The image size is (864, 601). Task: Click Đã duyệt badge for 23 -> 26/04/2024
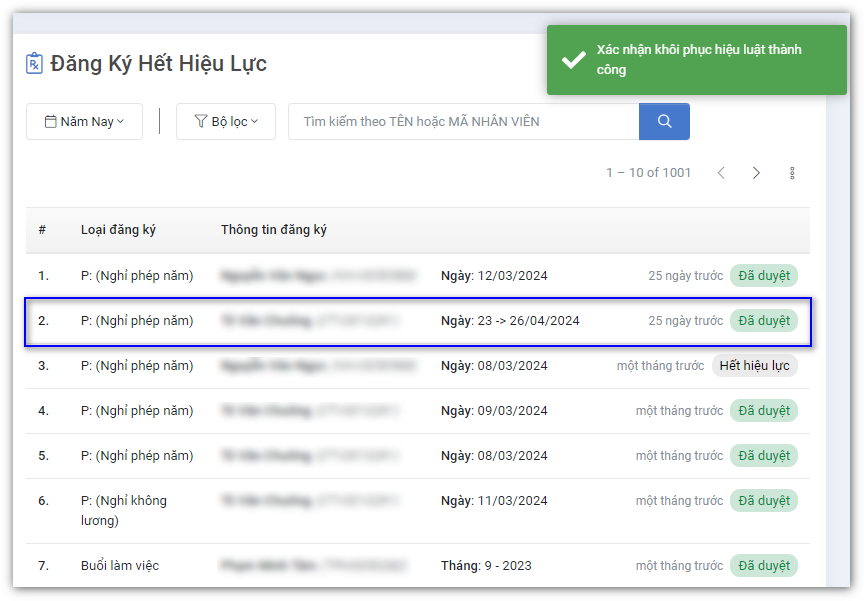(x=763, y=321)
